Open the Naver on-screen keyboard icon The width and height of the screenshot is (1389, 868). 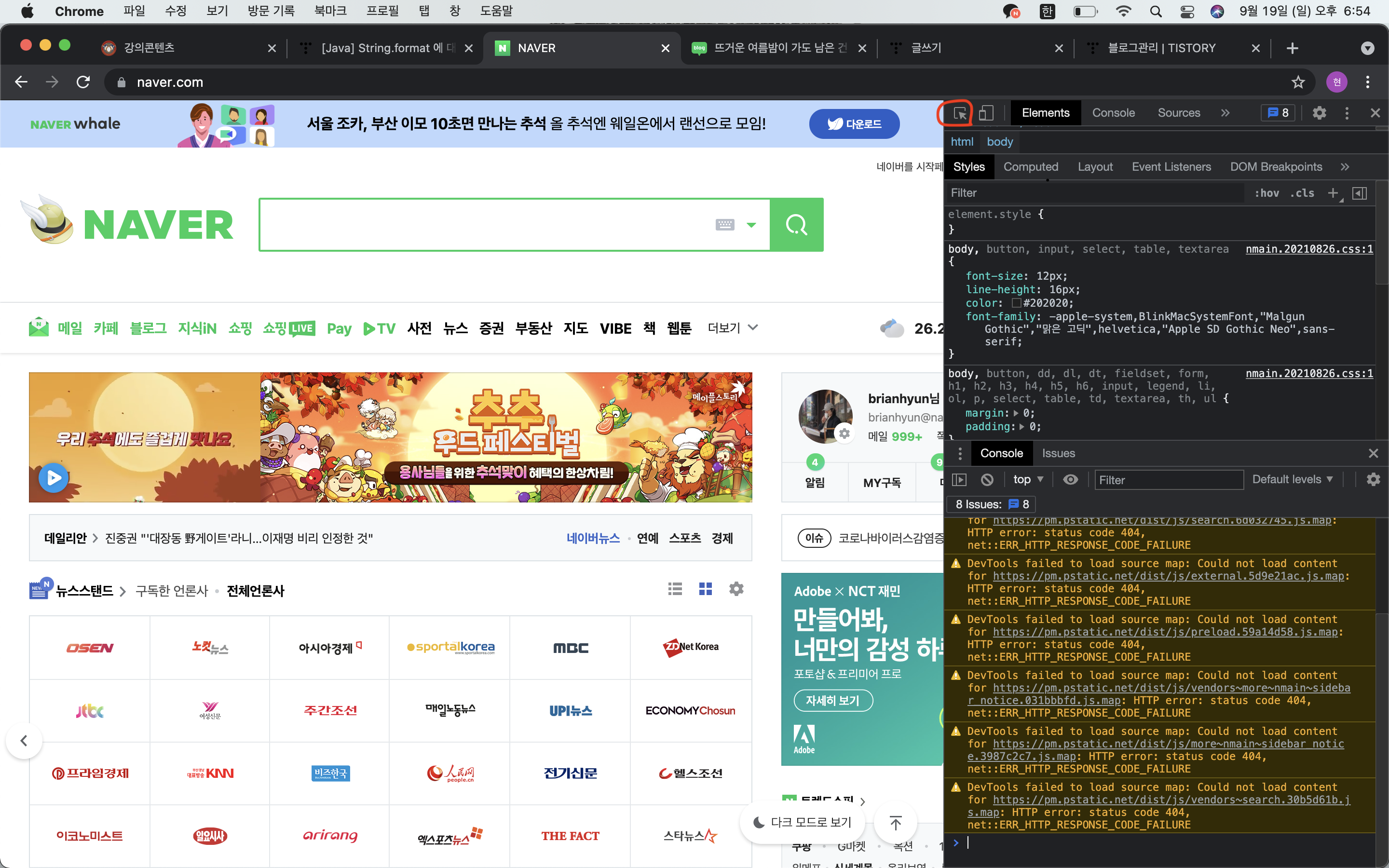click(725, 224)
